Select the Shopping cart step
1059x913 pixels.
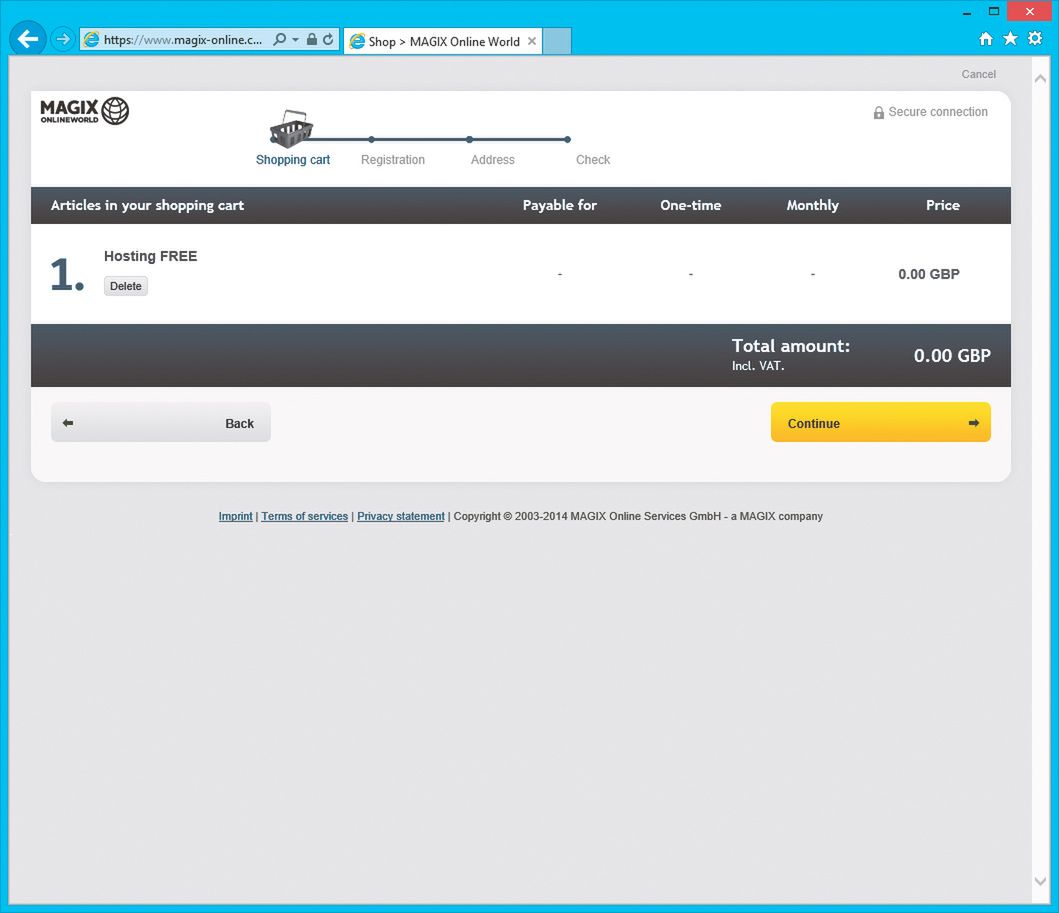point(292,159)
